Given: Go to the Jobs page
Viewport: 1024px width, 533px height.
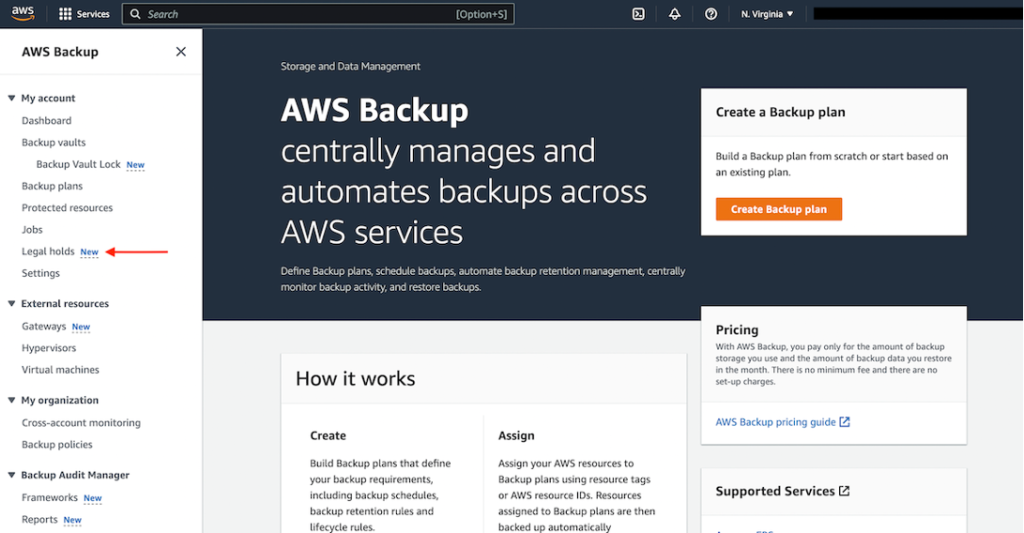Looking at the screenshot, I should (32, 230).
